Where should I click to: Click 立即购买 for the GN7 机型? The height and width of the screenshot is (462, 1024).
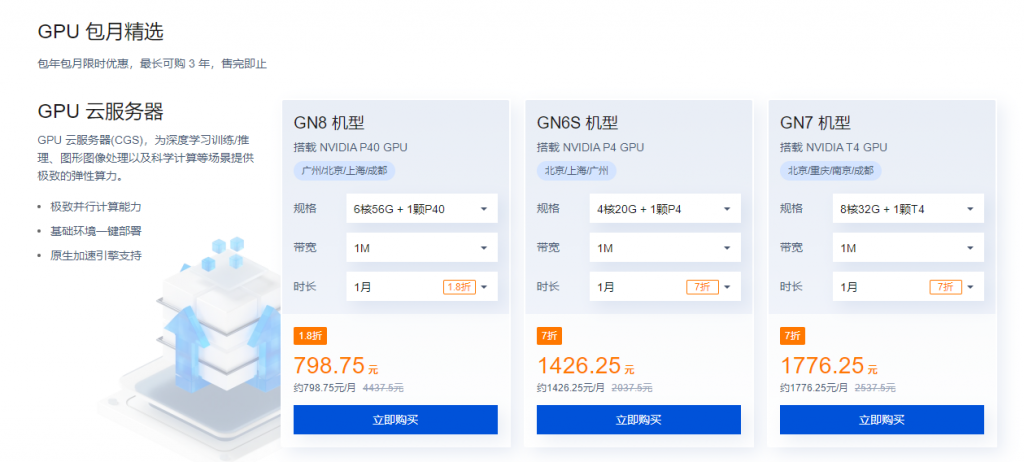(881, 420)
